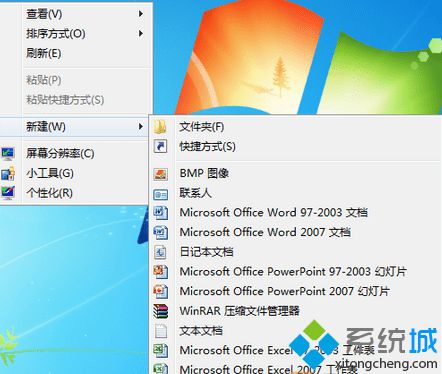Click the journal document (日记本文档) icon

(160, 252)
